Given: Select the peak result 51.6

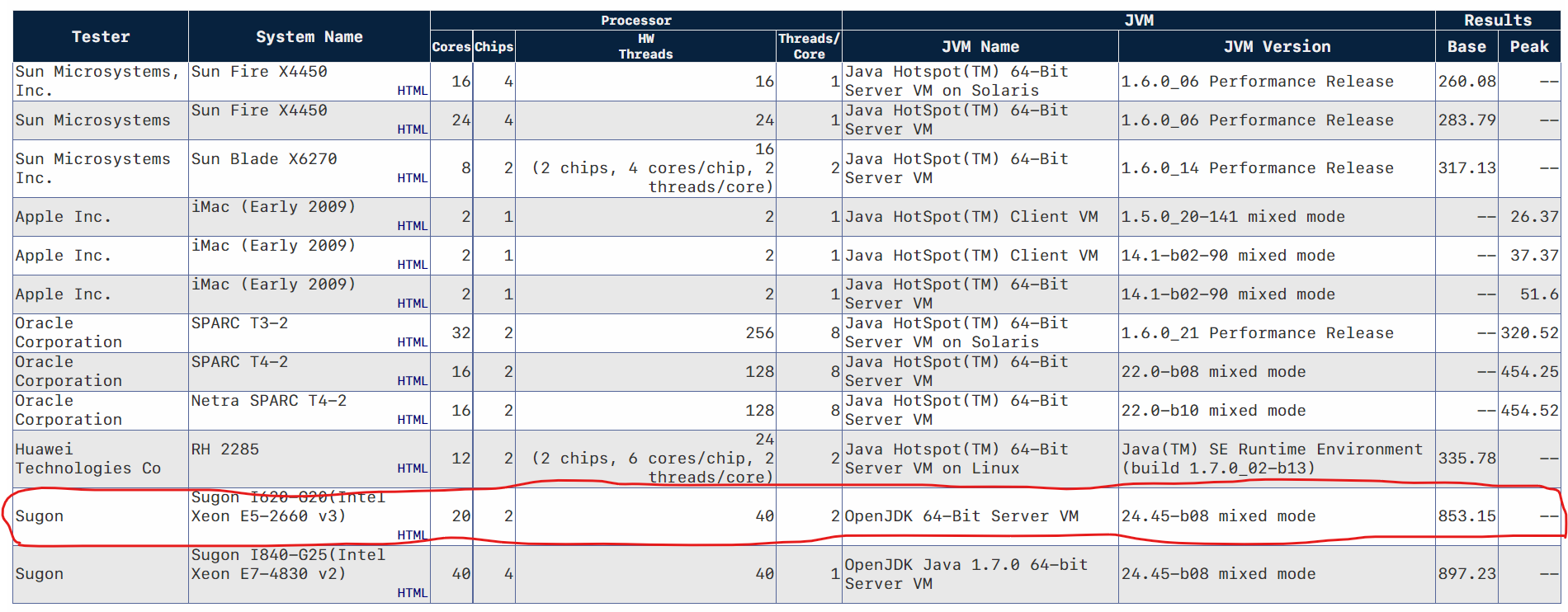Looking at the screenshot, I should [x=1539, y=294].
